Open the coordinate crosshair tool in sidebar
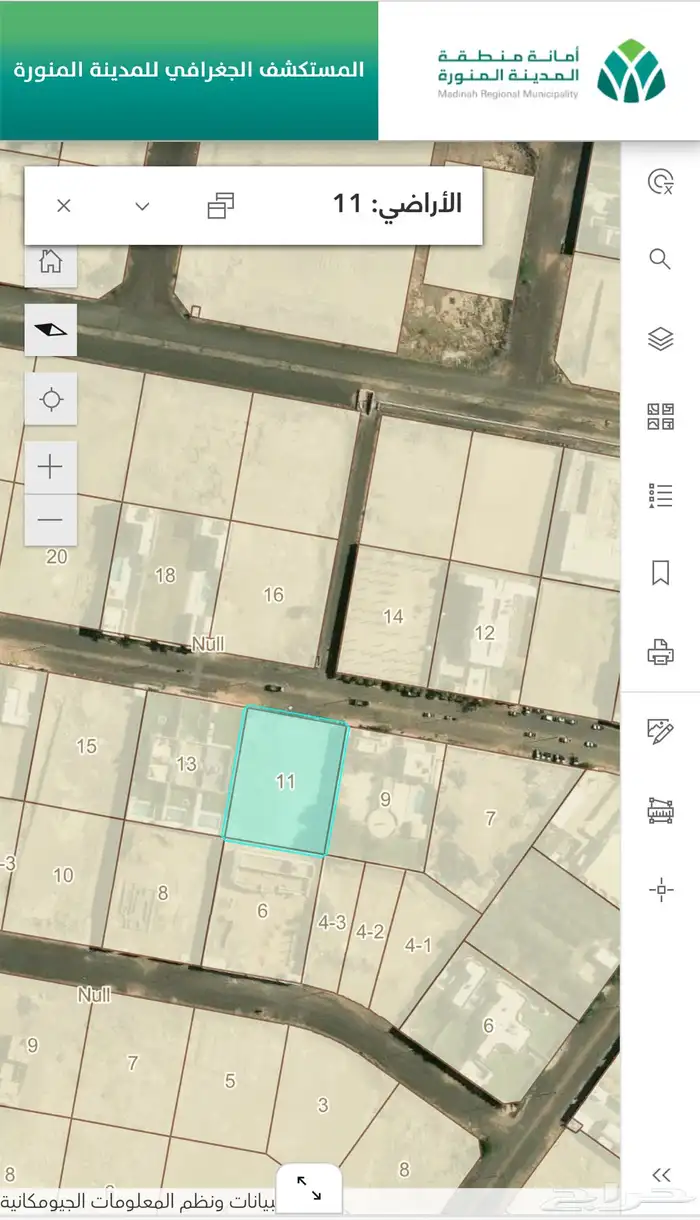The height and width of the screenshot is (1220, 700). click(660, 889)
